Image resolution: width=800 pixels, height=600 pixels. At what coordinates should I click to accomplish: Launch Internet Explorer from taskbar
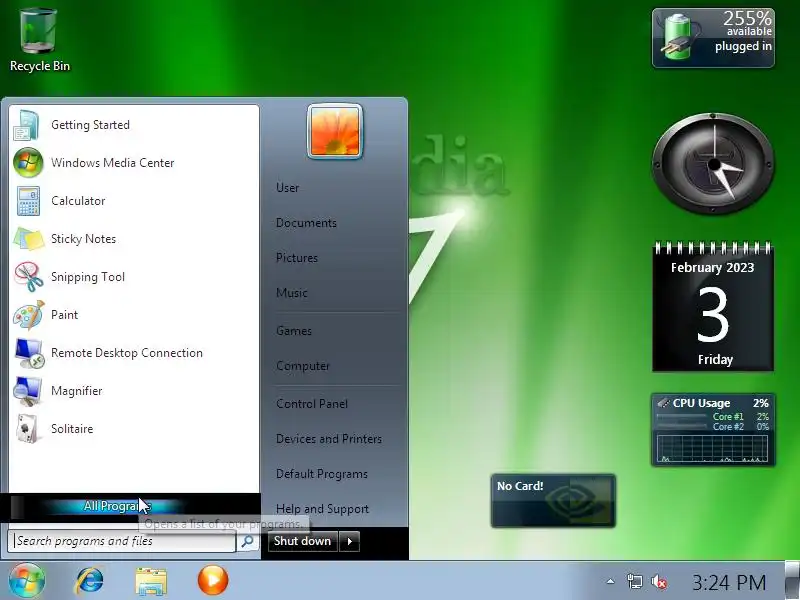[89, 581]
